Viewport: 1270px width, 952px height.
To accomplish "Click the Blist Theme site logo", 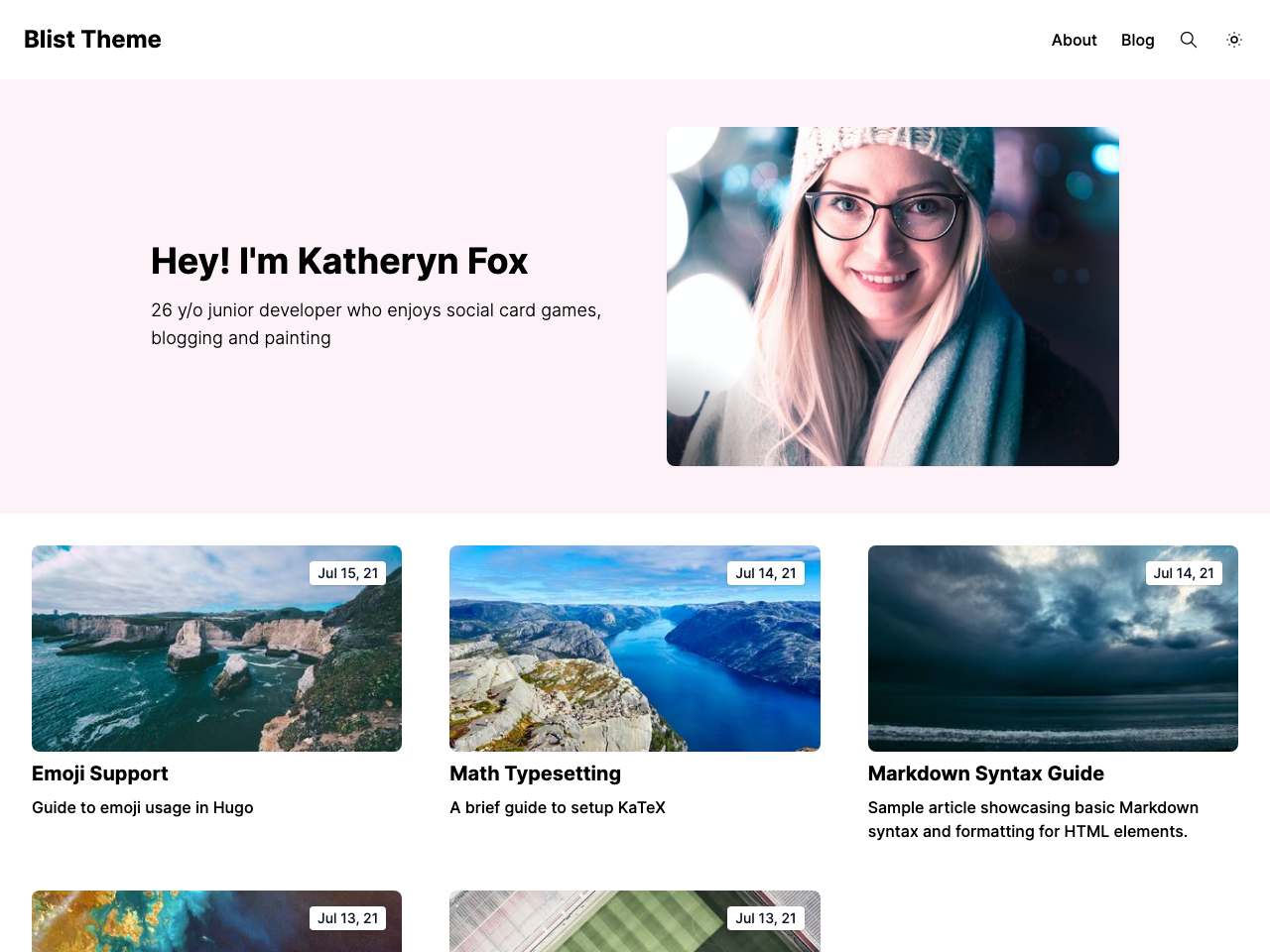I will pos(92,39).
